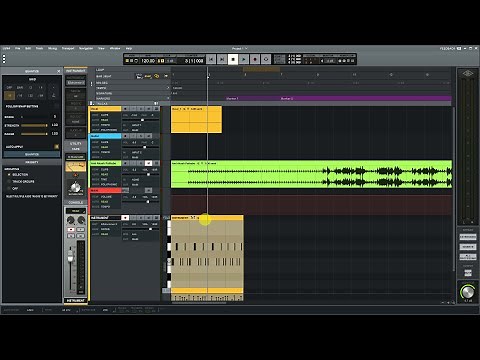The image size is (480, 360).
Task: Click the INSTRUMENT label below the channel fader
Action: (x=76, y=300)
